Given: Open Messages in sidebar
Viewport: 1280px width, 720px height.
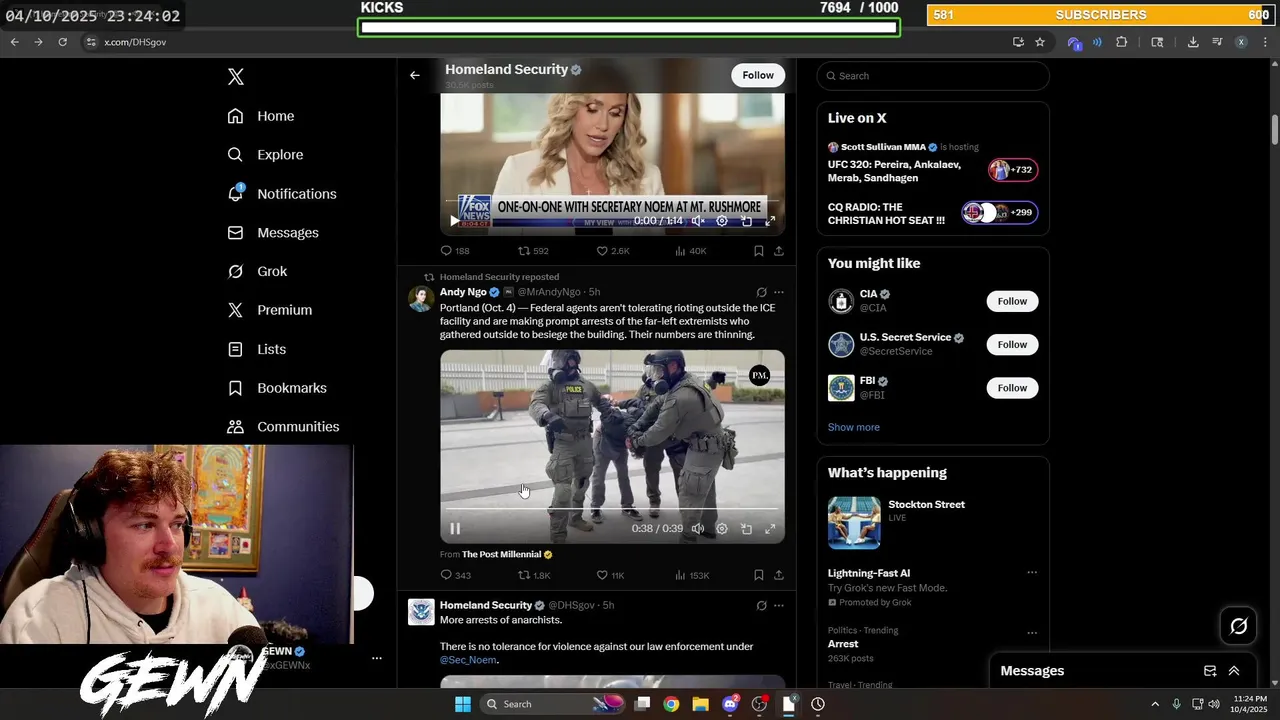Looking at the screenshot, I should [274, 233].
